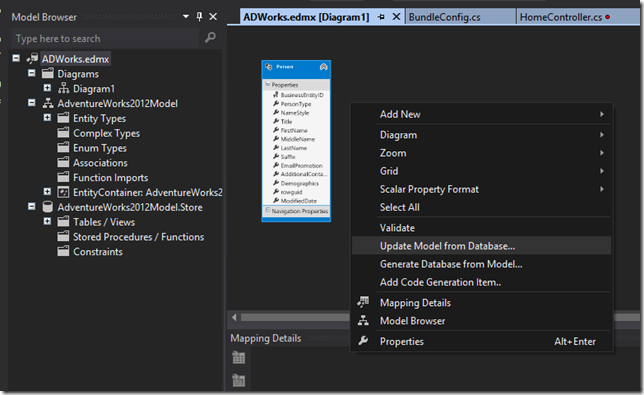Open the Model Browser window options dropdown arrow
The width and height of the screenshot is (644, 395).
(x=186, y=16)
